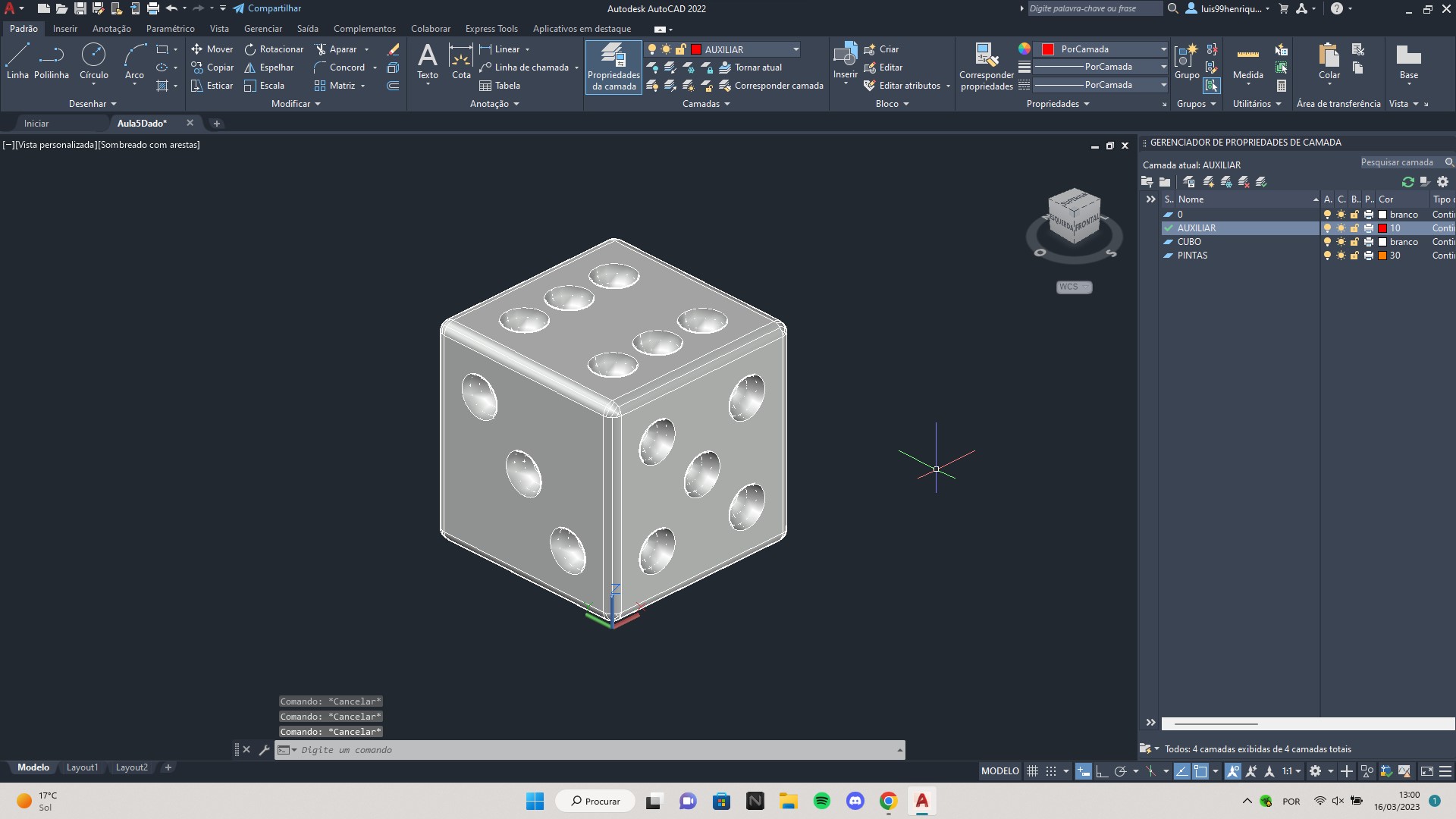Toggle grid display in status bar
1456x819 pixels.
pyautogui.click(x=1032, y=771)
